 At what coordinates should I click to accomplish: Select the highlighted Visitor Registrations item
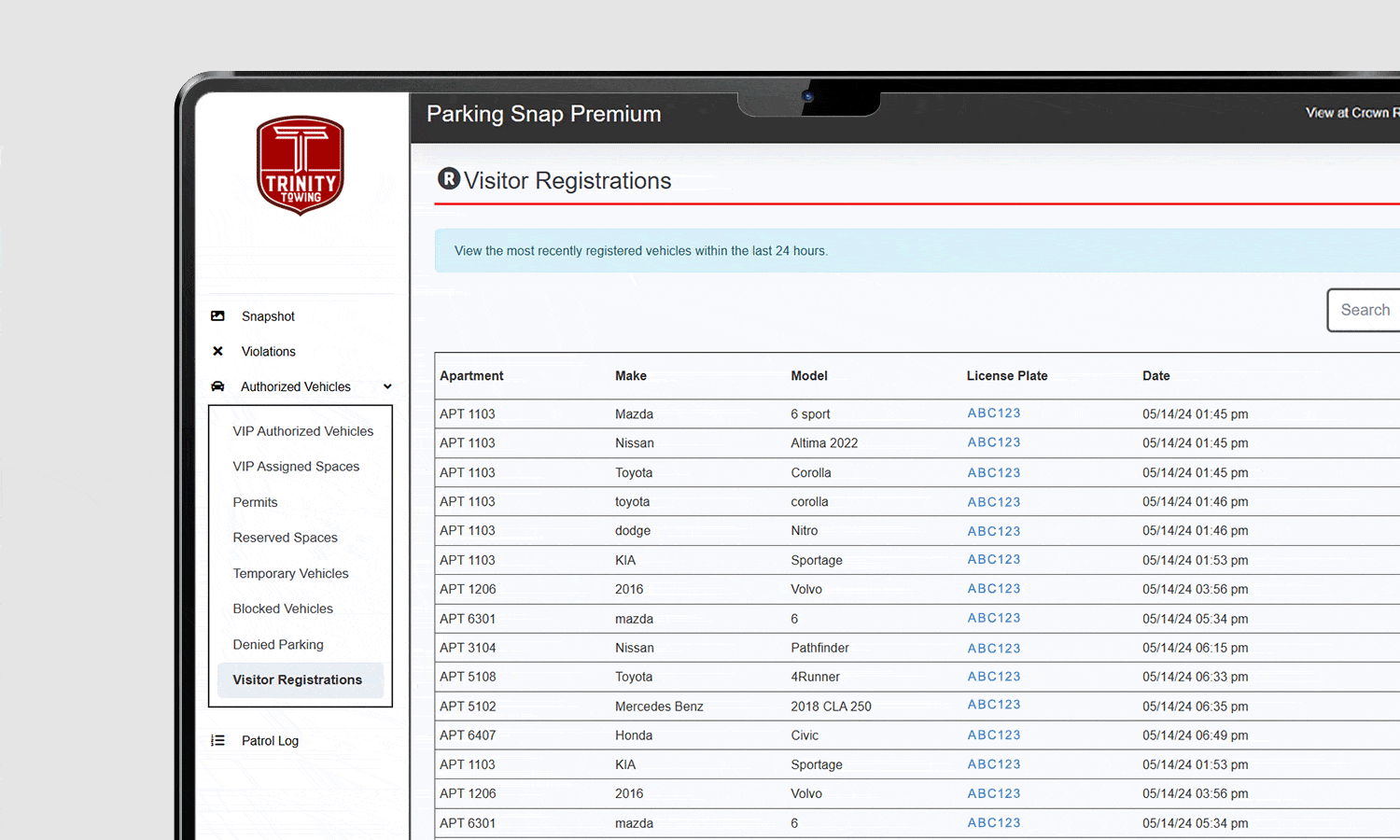(x=297, y=679)
